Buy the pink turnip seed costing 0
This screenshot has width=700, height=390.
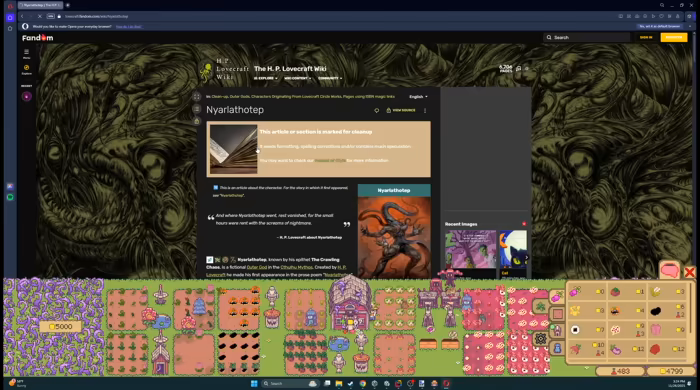[x=587, y=292]
